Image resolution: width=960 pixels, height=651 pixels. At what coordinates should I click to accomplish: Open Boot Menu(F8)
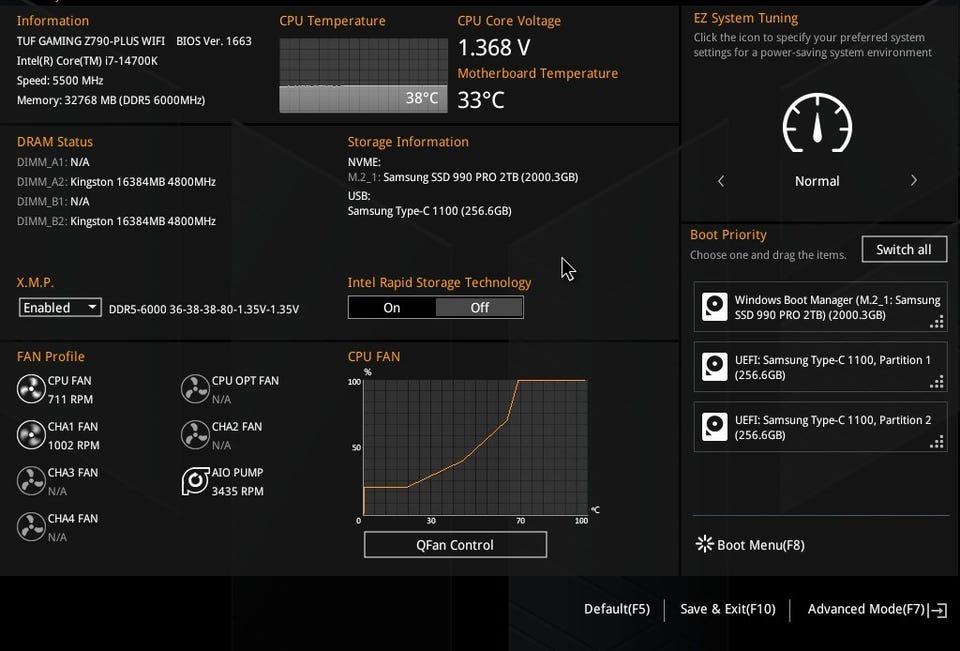click(750, 544)
